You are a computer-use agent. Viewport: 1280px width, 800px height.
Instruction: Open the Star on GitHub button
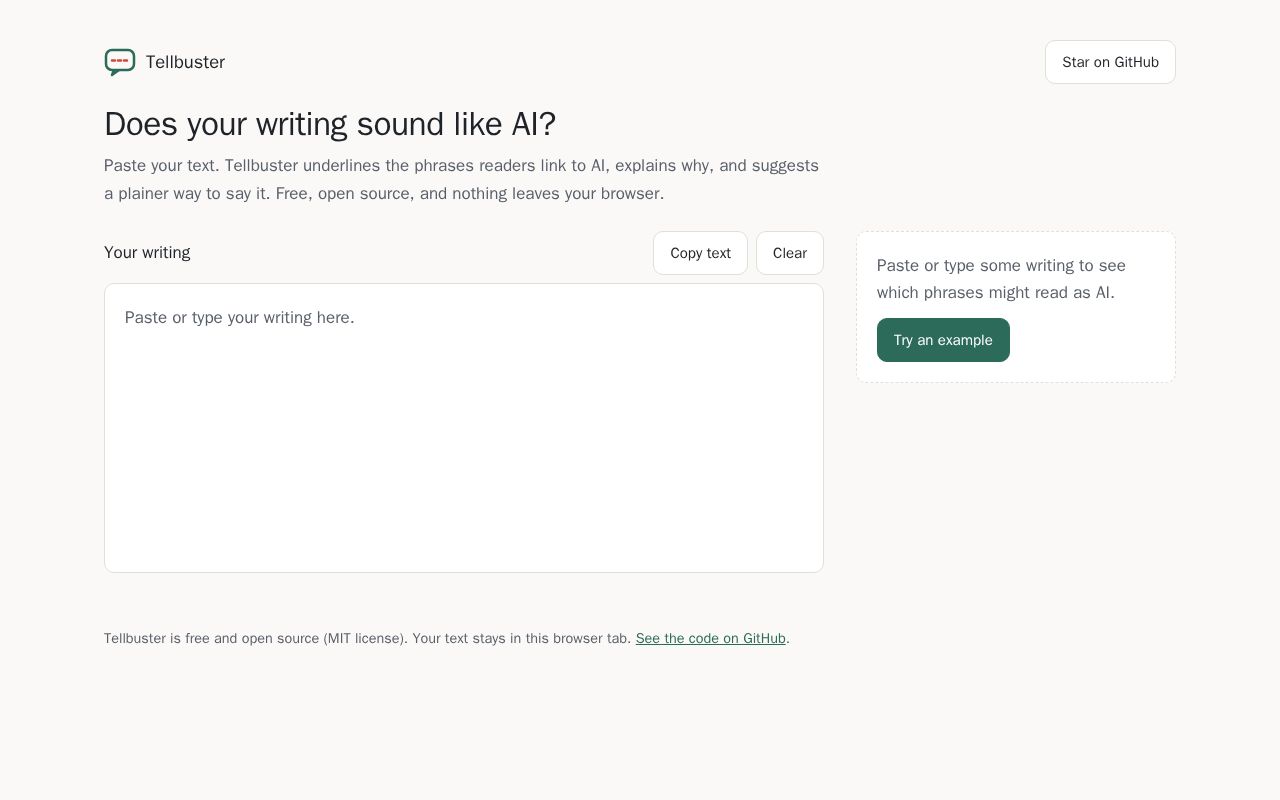tap(1110, 62)
